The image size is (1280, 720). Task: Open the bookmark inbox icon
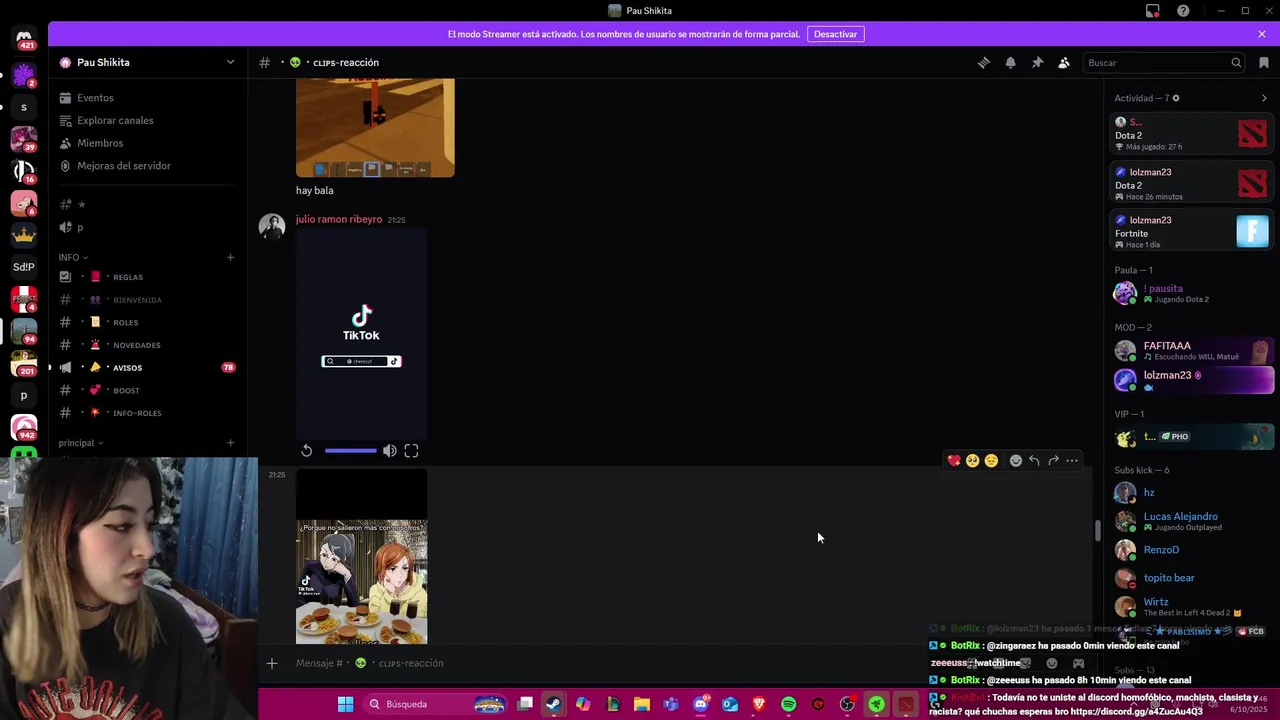(1264, 62)
